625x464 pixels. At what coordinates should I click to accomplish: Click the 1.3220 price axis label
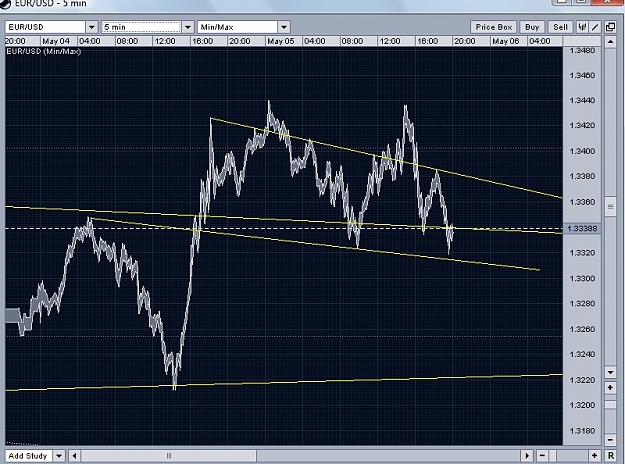pyautogui.click(x=582, y=380)
